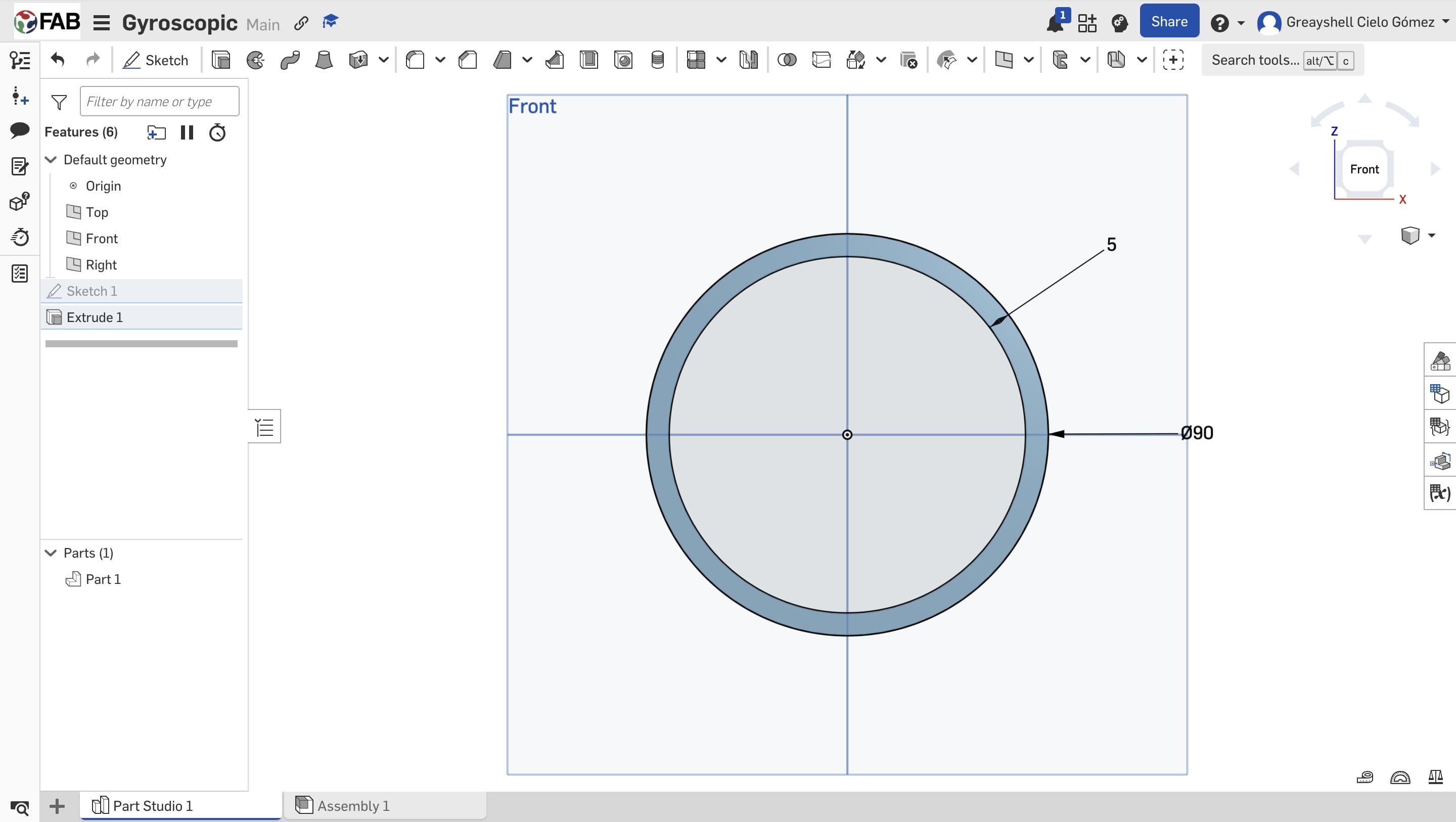
Task: Click the Filter by name field
Action: pyautogui.click(x=159, y=102)
